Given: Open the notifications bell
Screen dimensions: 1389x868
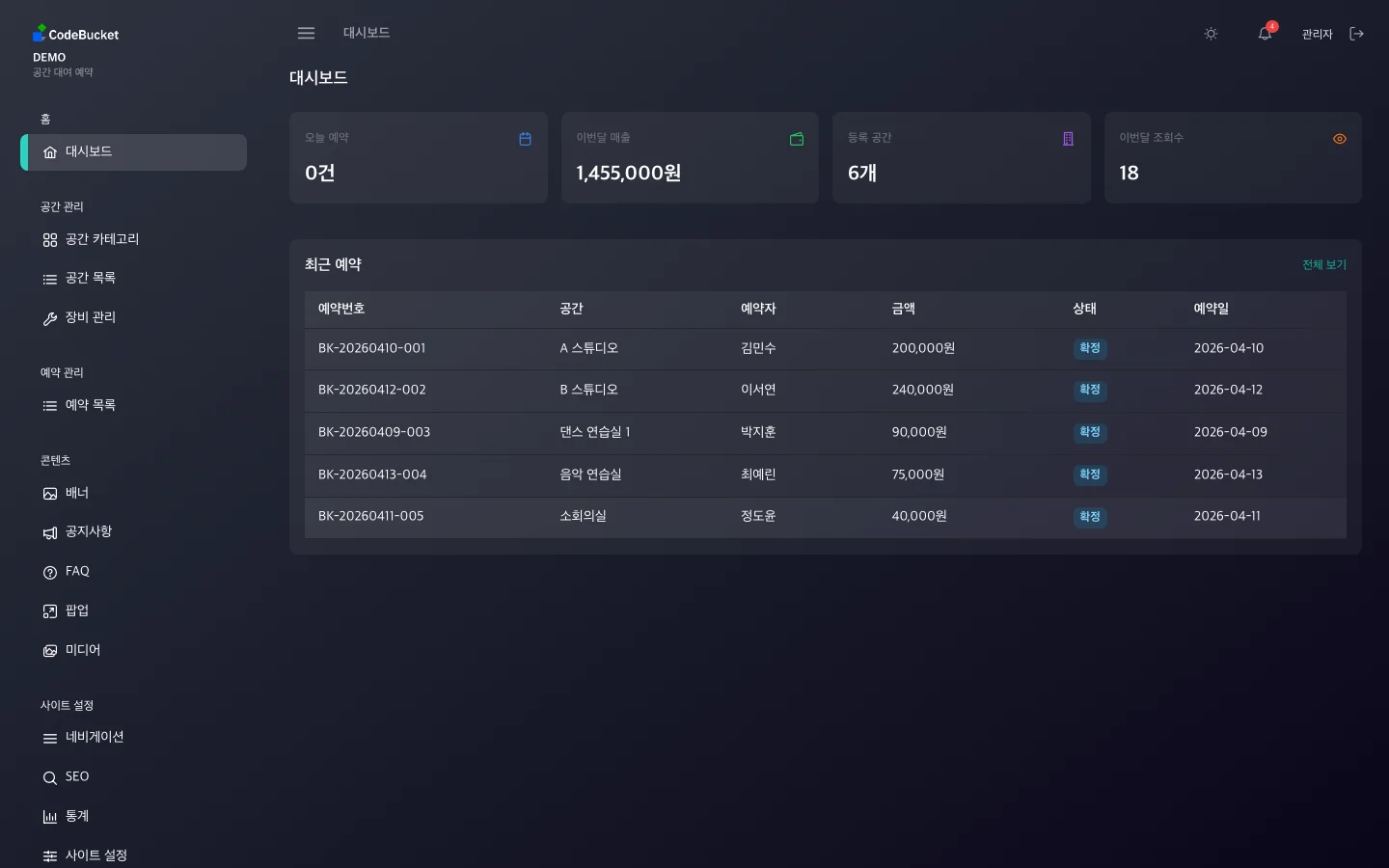Looking at the screenshot, I should tap(1265, 34).
